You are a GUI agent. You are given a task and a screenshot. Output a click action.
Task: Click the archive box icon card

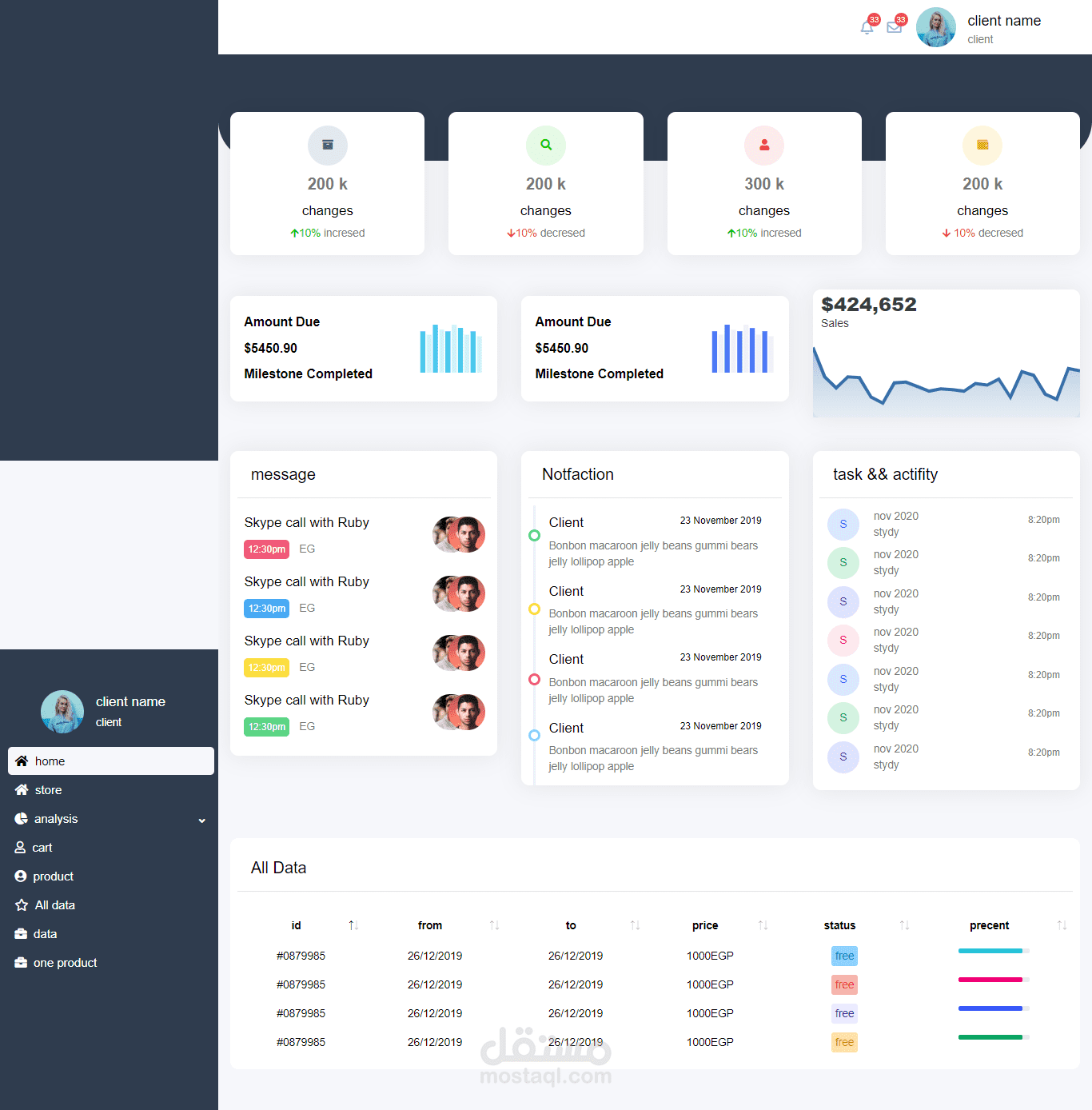(328, 146)
